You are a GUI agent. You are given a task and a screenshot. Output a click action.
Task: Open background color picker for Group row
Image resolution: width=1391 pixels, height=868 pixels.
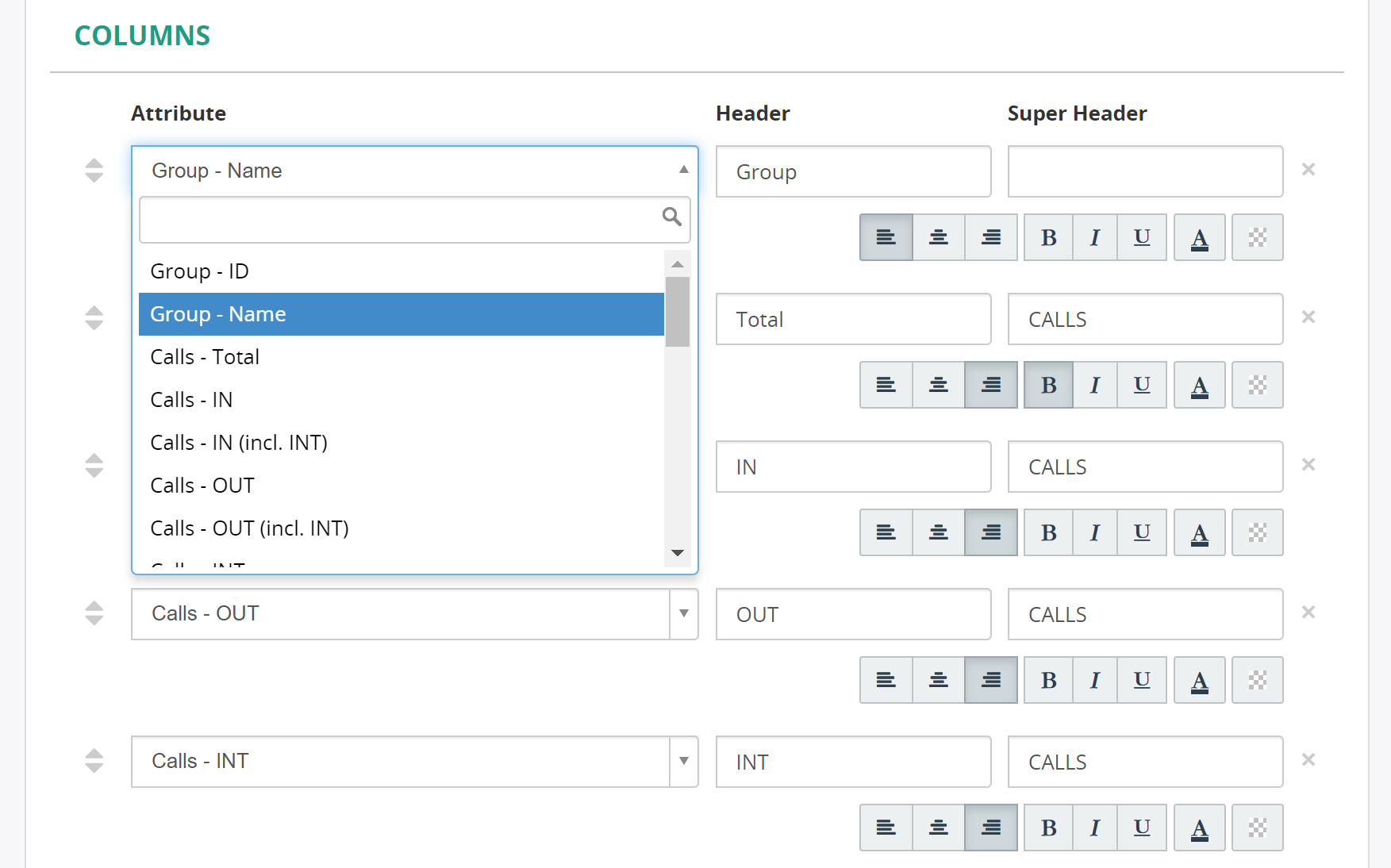click(x=1258, y=237)
